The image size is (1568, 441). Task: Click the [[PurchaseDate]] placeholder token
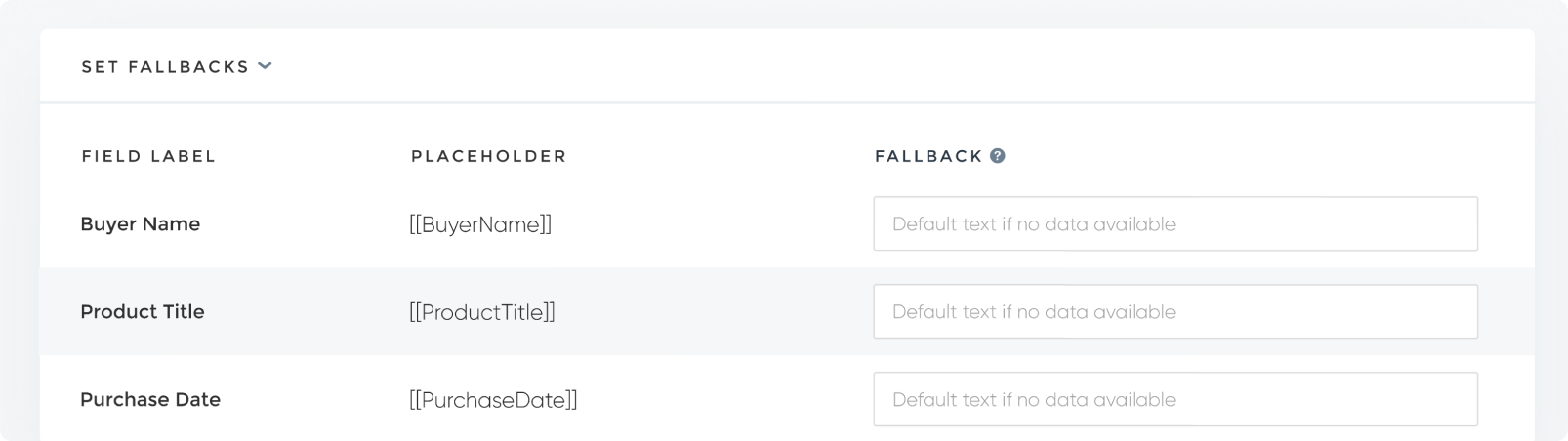point(493,400)
